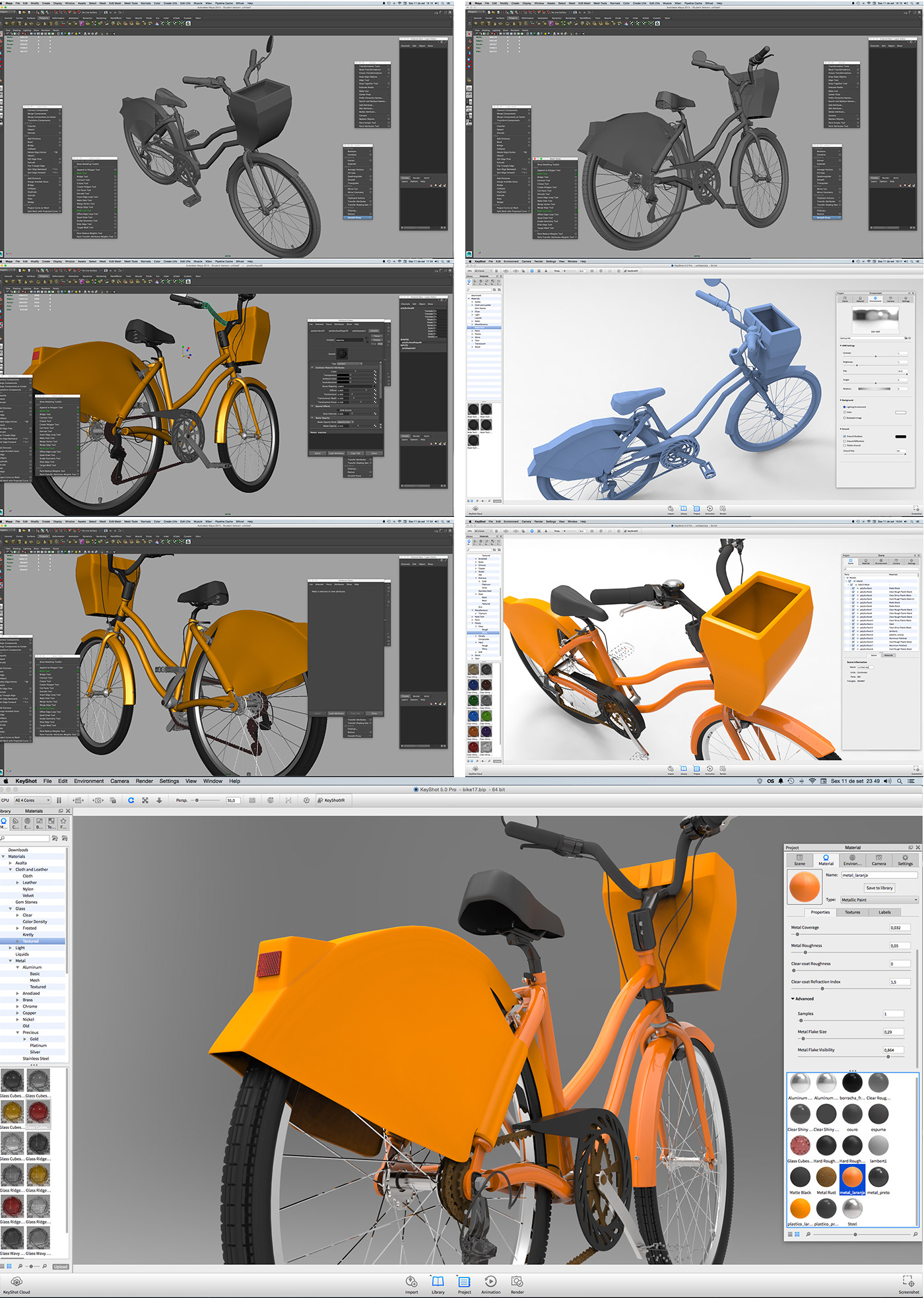Select Textures library tab icon labeled Te...
This screenshot has height=1298, width=924.
(x=51, y=823)
